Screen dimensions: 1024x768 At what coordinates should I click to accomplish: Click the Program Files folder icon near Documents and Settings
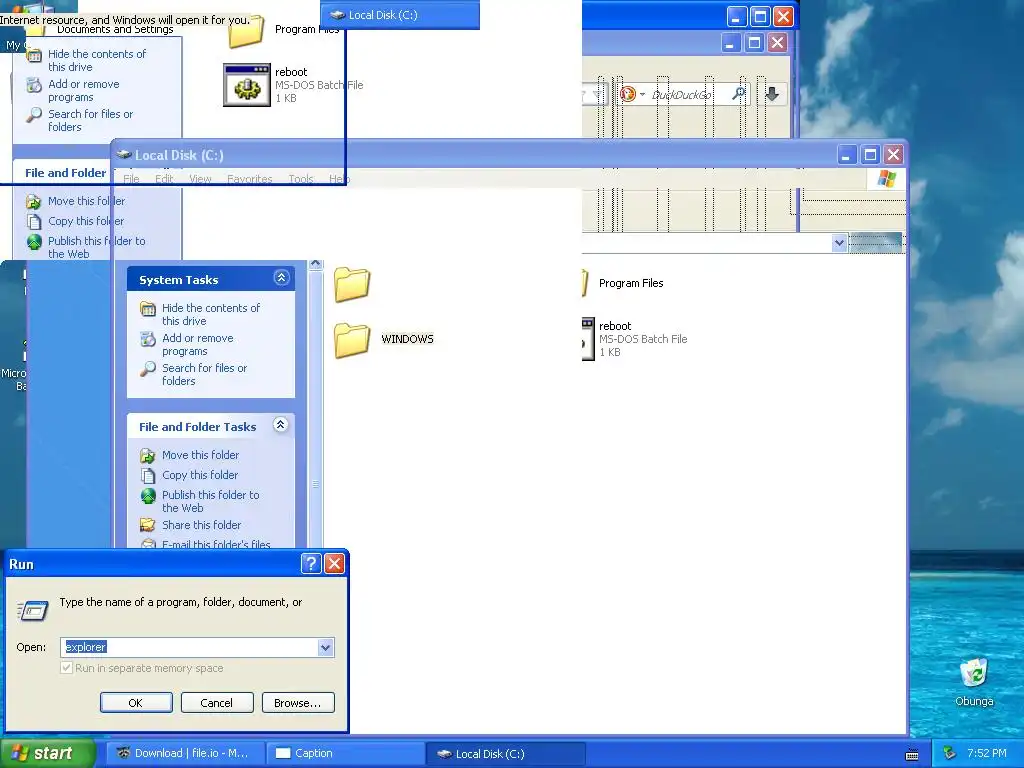(246, 31)
